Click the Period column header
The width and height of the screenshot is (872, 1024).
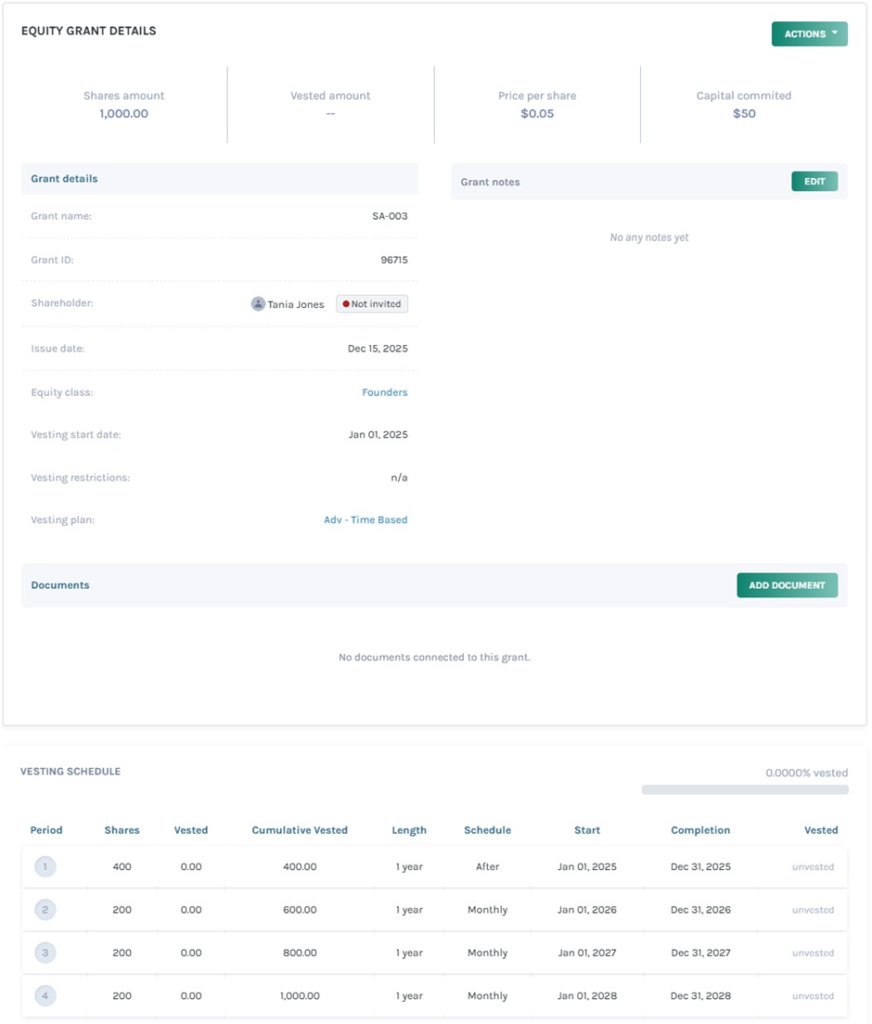point(46,830)
